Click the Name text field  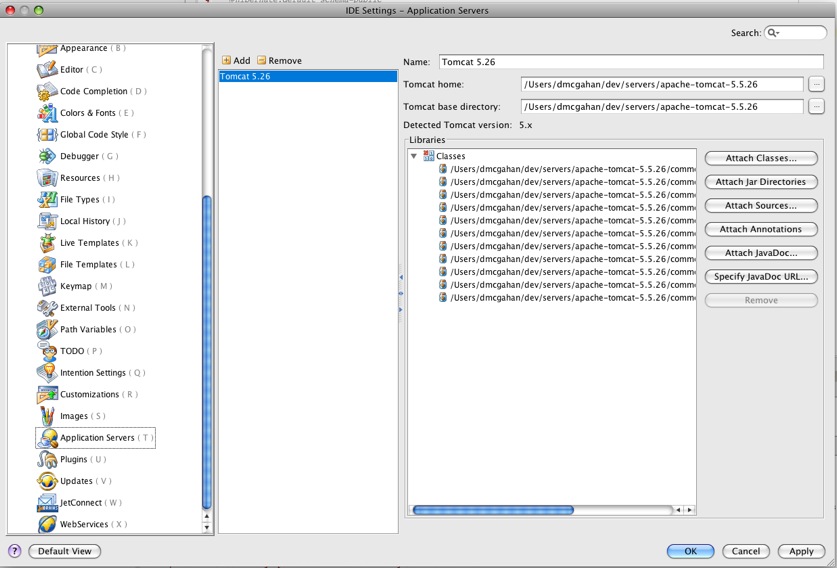630,62
